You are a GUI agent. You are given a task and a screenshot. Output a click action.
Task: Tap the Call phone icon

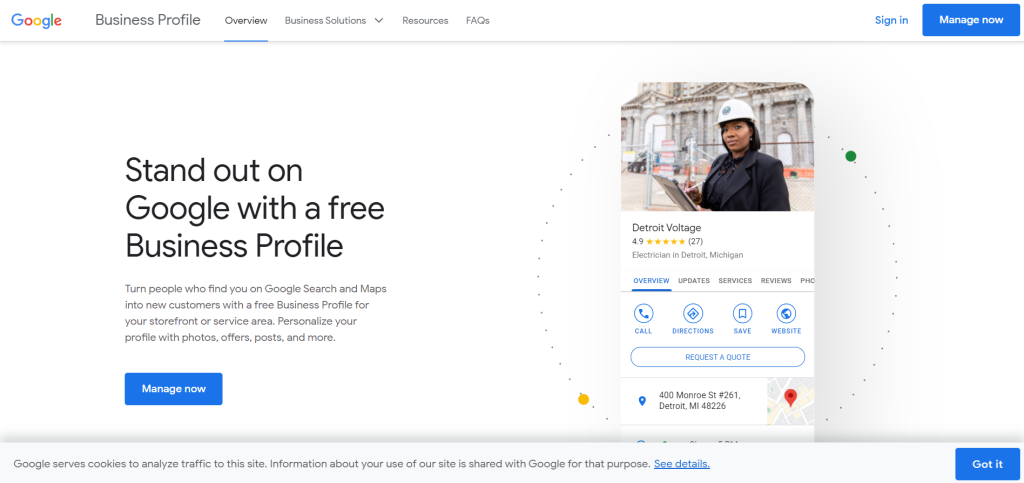pos(643,314)
